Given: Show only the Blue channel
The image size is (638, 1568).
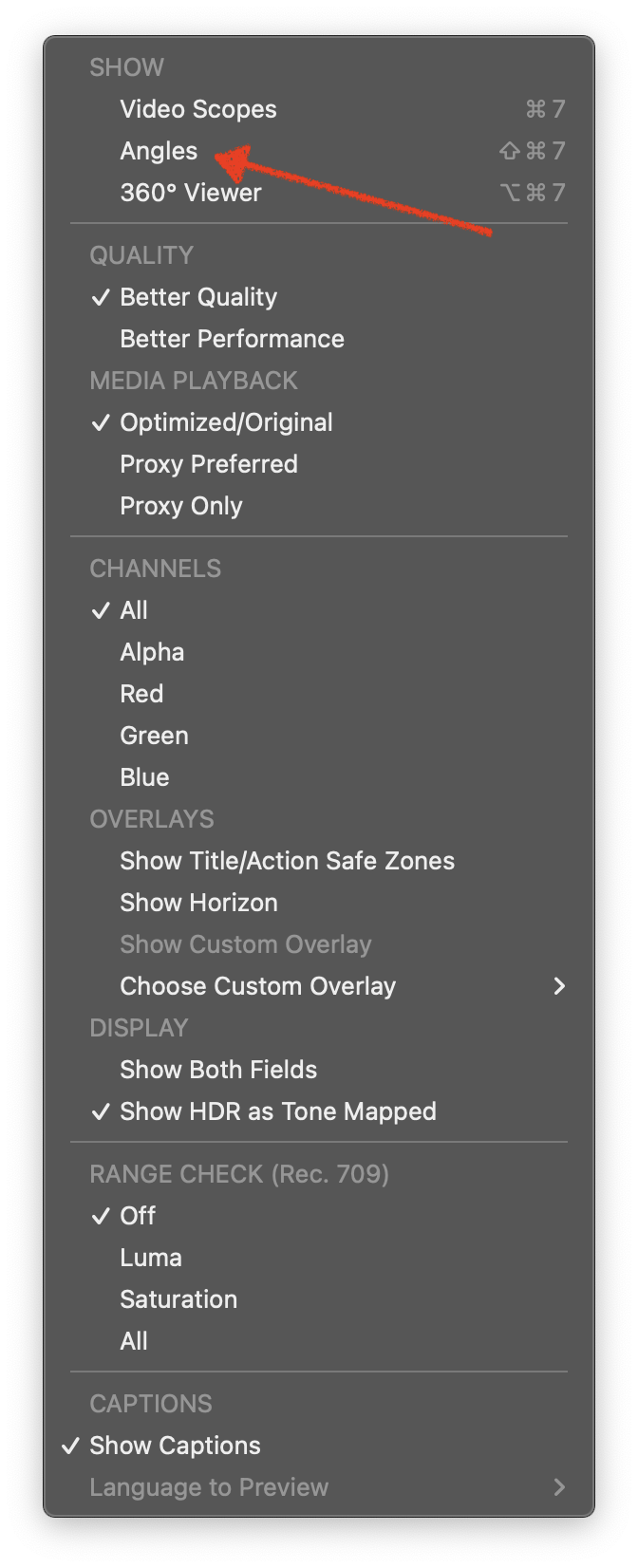Looking at the screenshot, I should click(319, 777).
